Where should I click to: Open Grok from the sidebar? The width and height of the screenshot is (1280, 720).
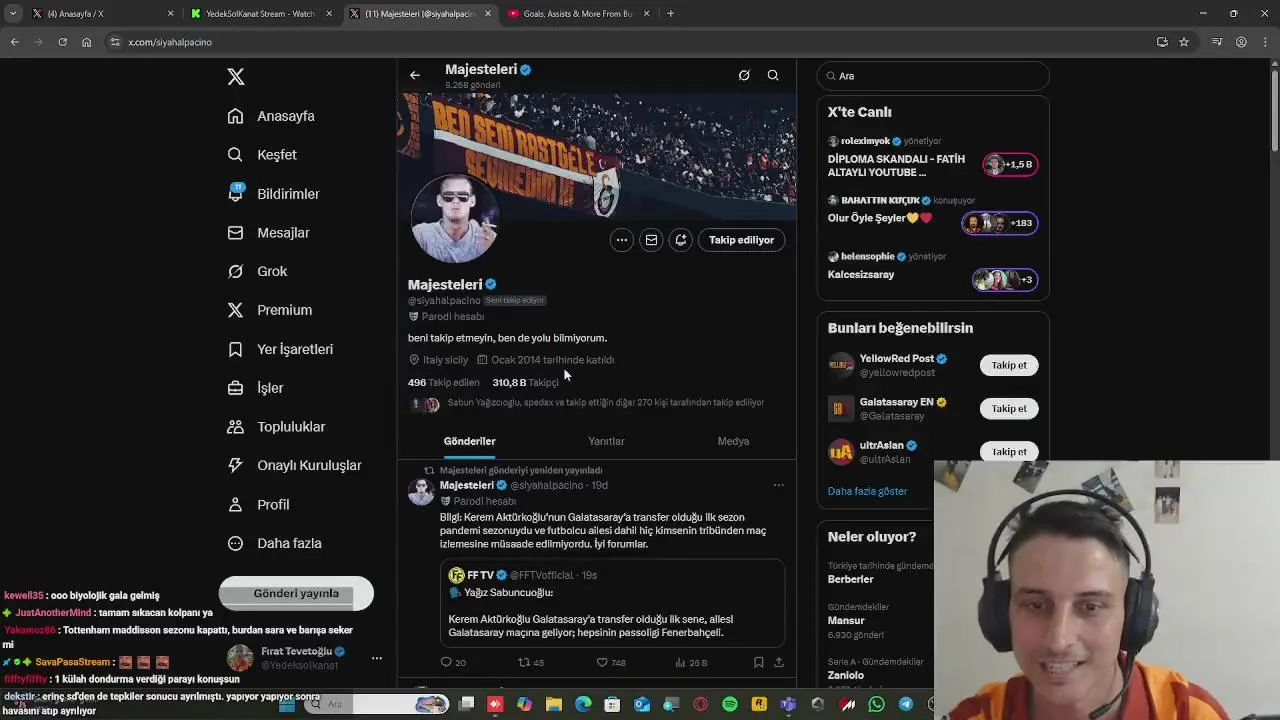point(257,271)
